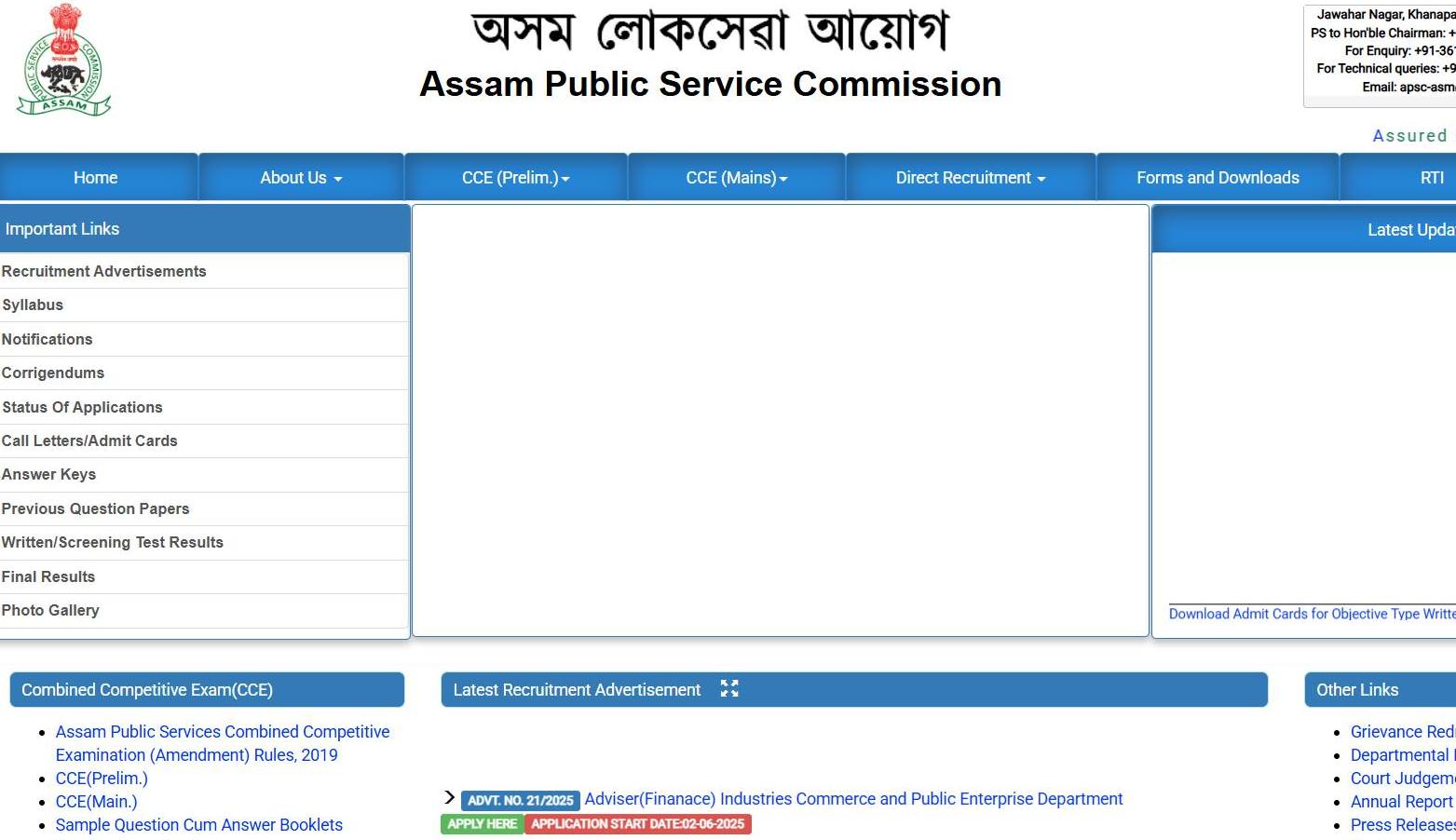Open the About Us dropdown menu
This screenshot has width=1456, height=840.
(x=301, y=177)
